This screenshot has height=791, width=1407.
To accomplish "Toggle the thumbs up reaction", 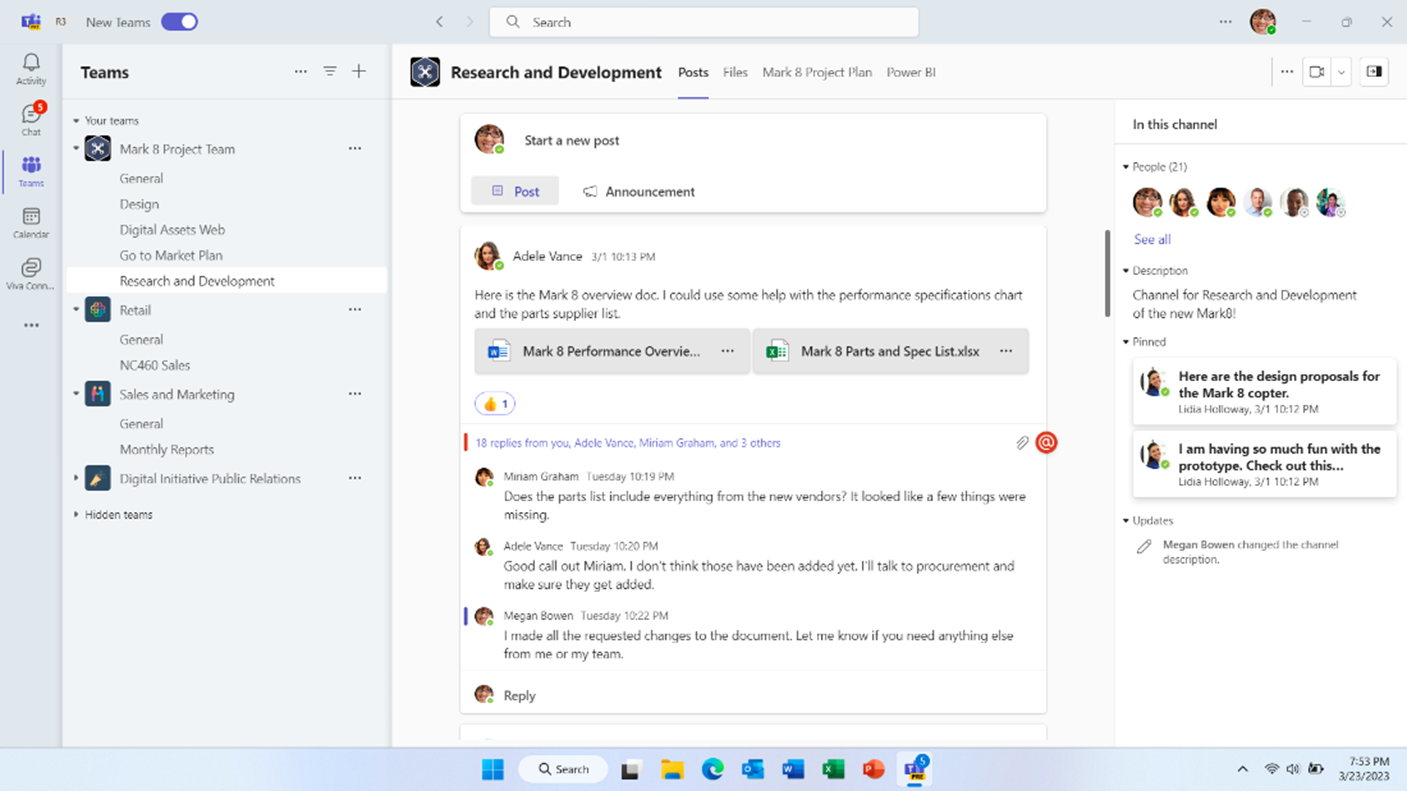I will (495, 404).
